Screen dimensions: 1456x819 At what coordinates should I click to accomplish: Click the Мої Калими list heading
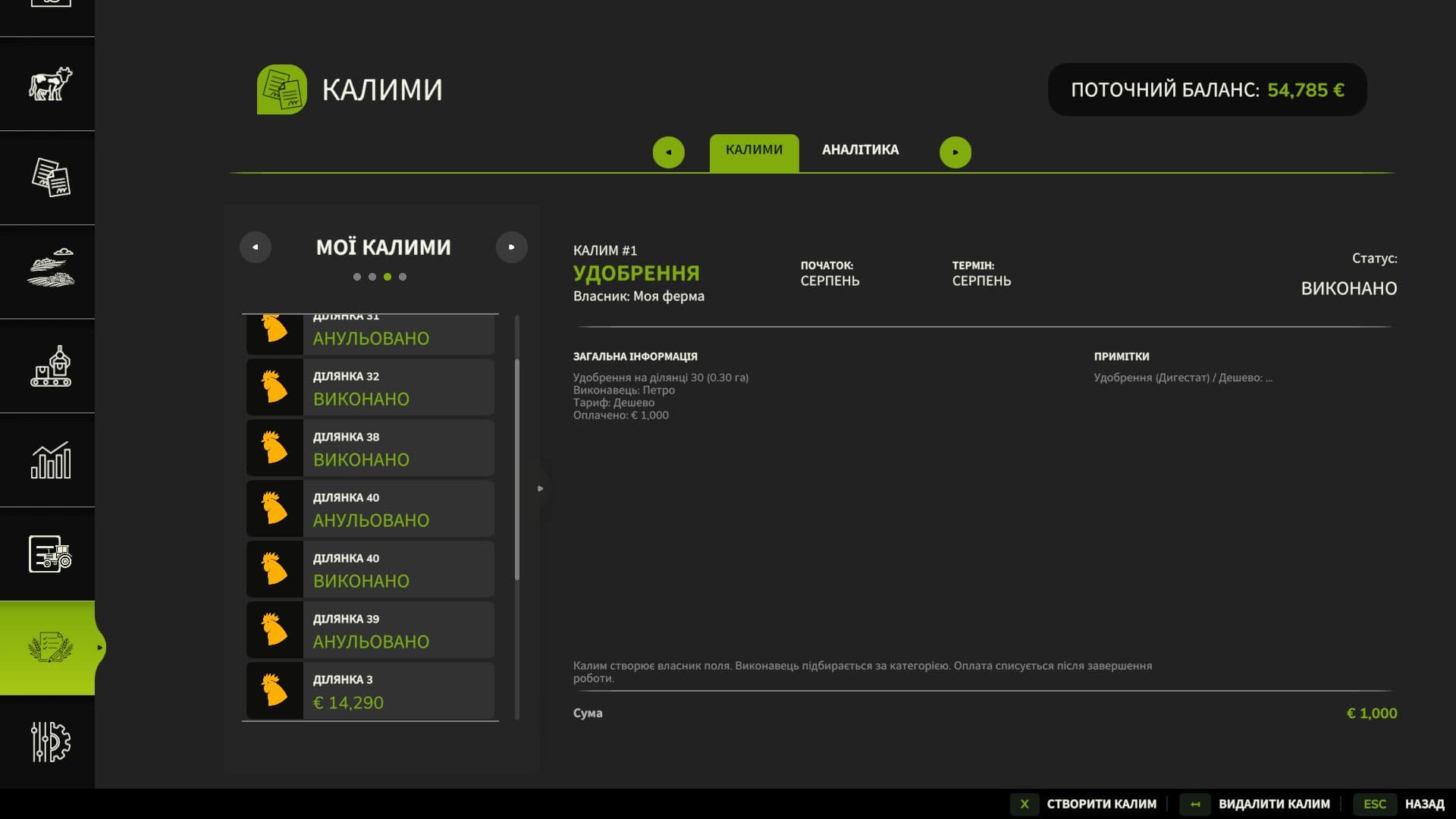(384, 247)
